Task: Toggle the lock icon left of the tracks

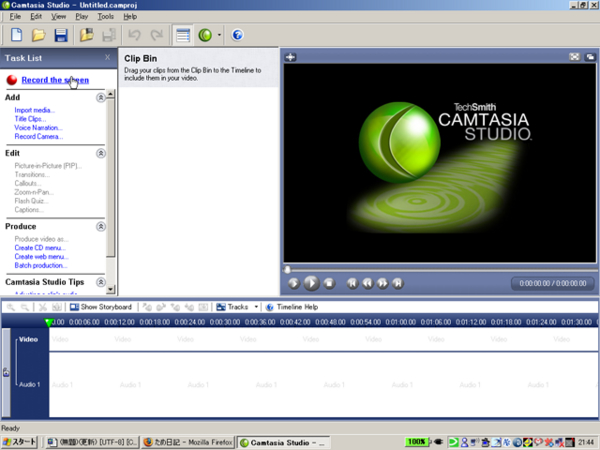Action: pos(6,372)
